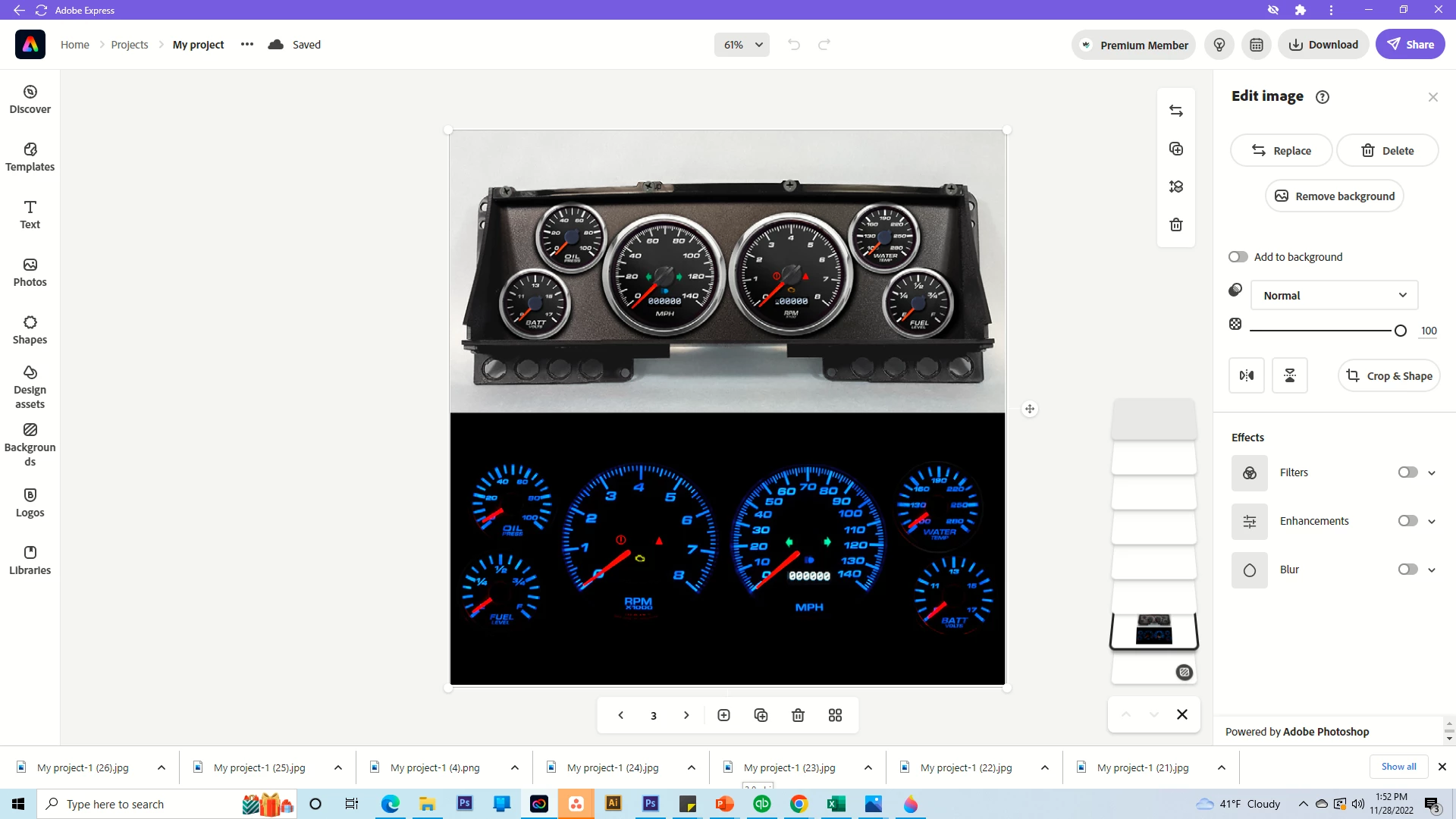Click the Remove background button
1456x819 pixels.
[1334, 196]
